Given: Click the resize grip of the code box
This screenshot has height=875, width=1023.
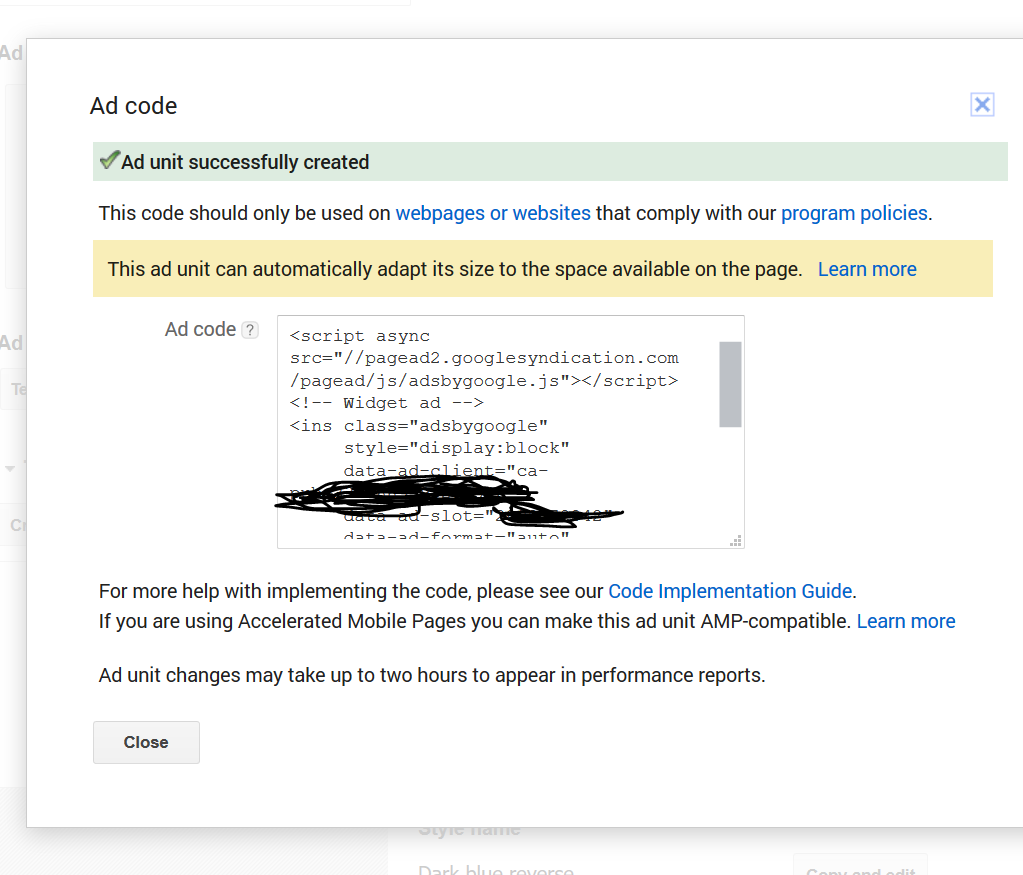Looking at the screenshot, I should 736,541.
